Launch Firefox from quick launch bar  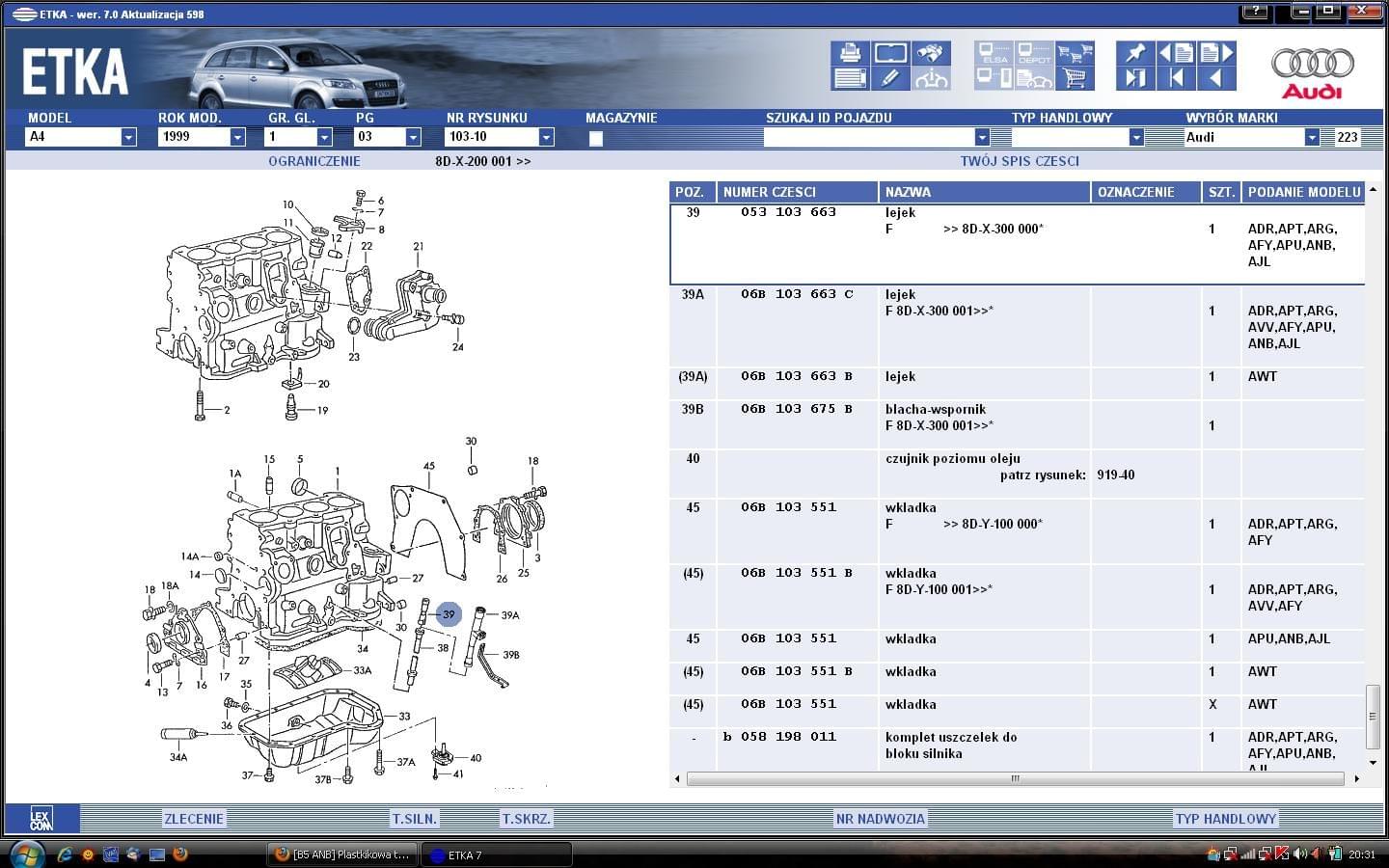[x=179, y=854]
